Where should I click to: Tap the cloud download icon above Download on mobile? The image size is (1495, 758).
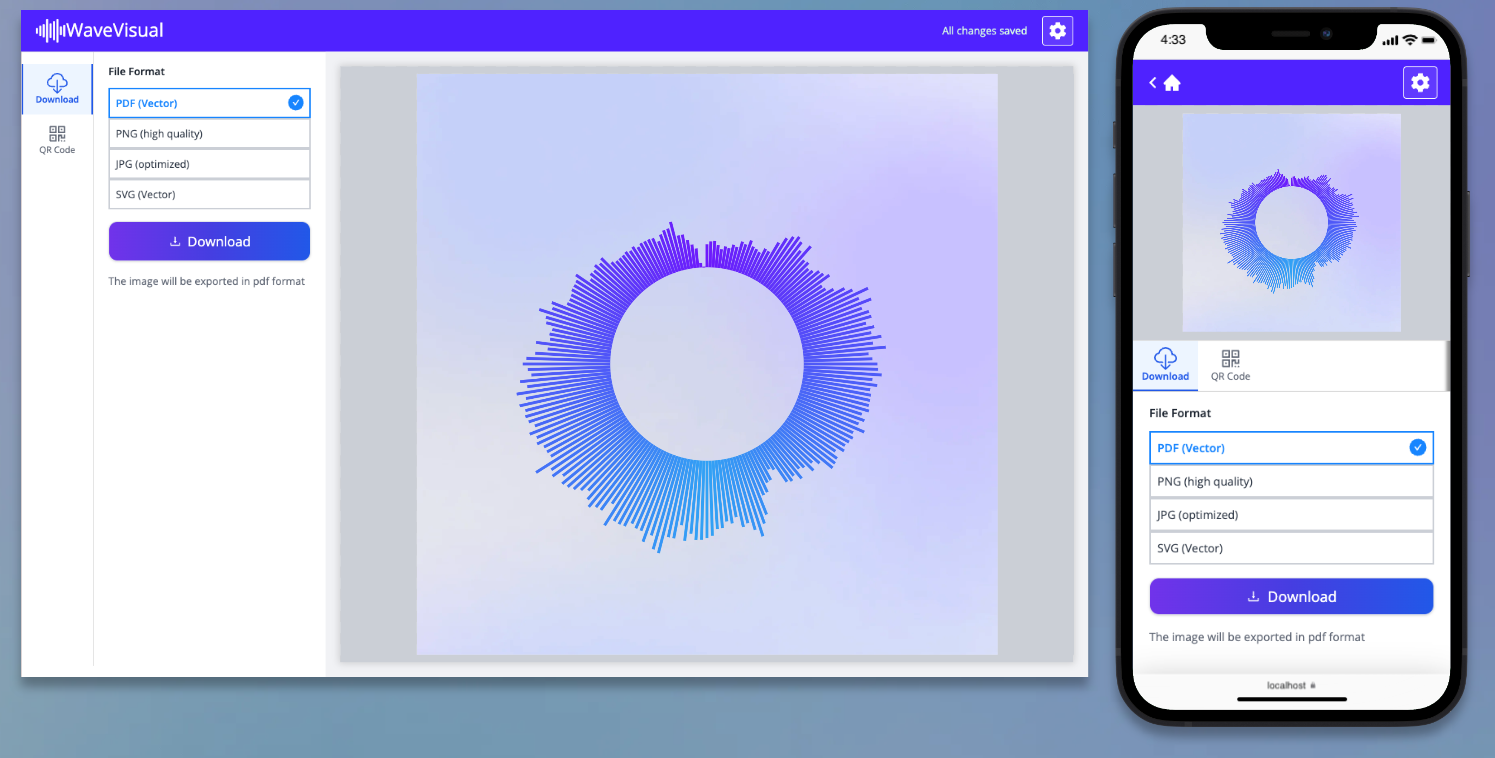[x=1165, y=358]
